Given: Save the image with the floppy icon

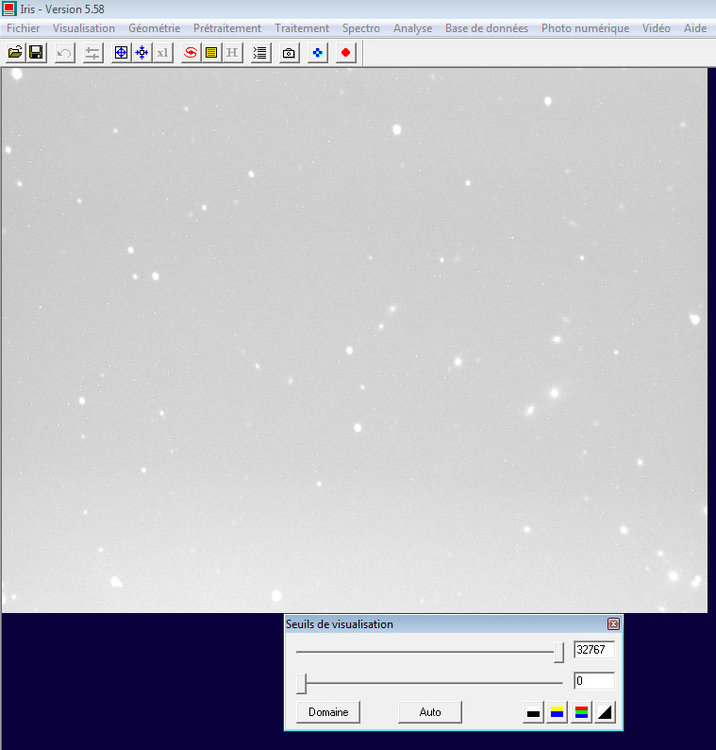Looking at the screenshot, I should click(x=36, y=52).
